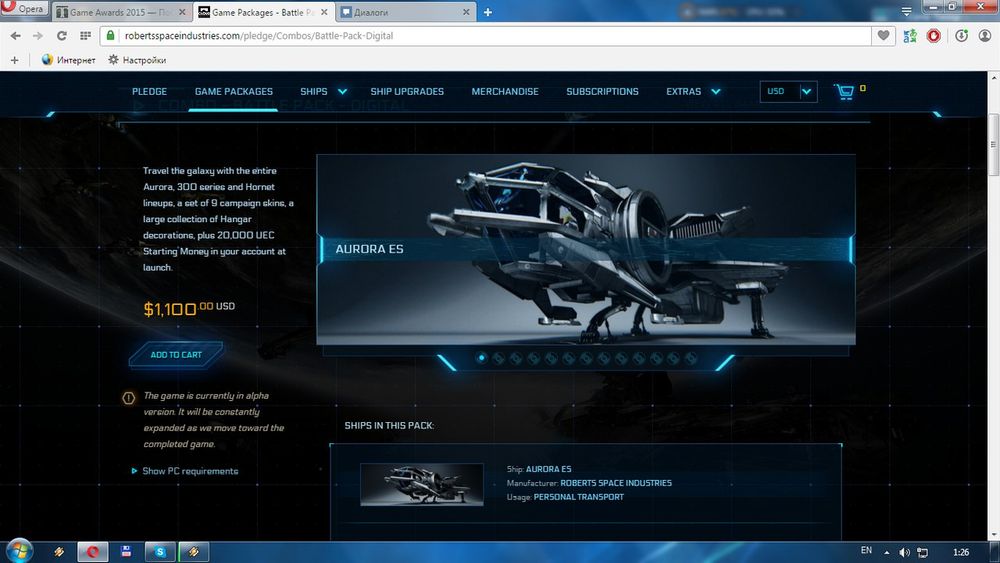Click the EN language indicator in taskbar
The width and height of the screenshot is (1000, 563).
click(866, 550)
